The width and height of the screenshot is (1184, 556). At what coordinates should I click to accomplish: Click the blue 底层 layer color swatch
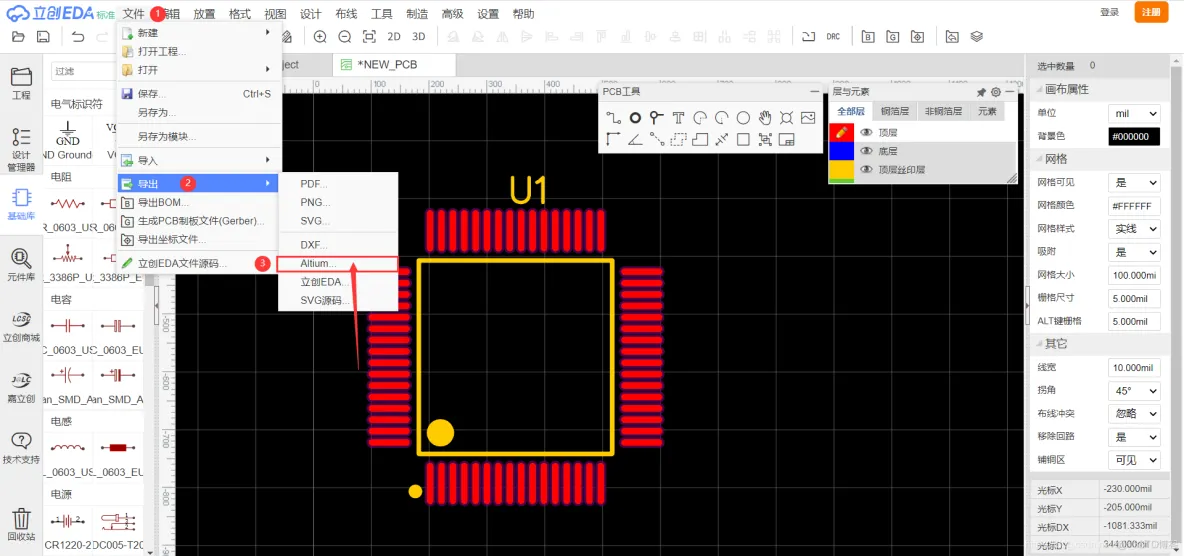pyautogui.click(x=841, y=151)
